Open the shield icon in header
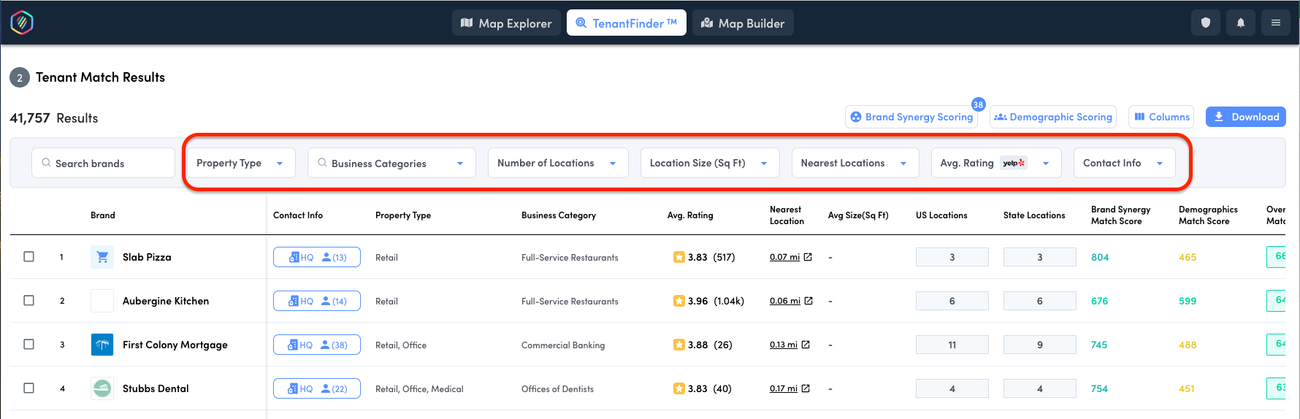 (1205, 23)
